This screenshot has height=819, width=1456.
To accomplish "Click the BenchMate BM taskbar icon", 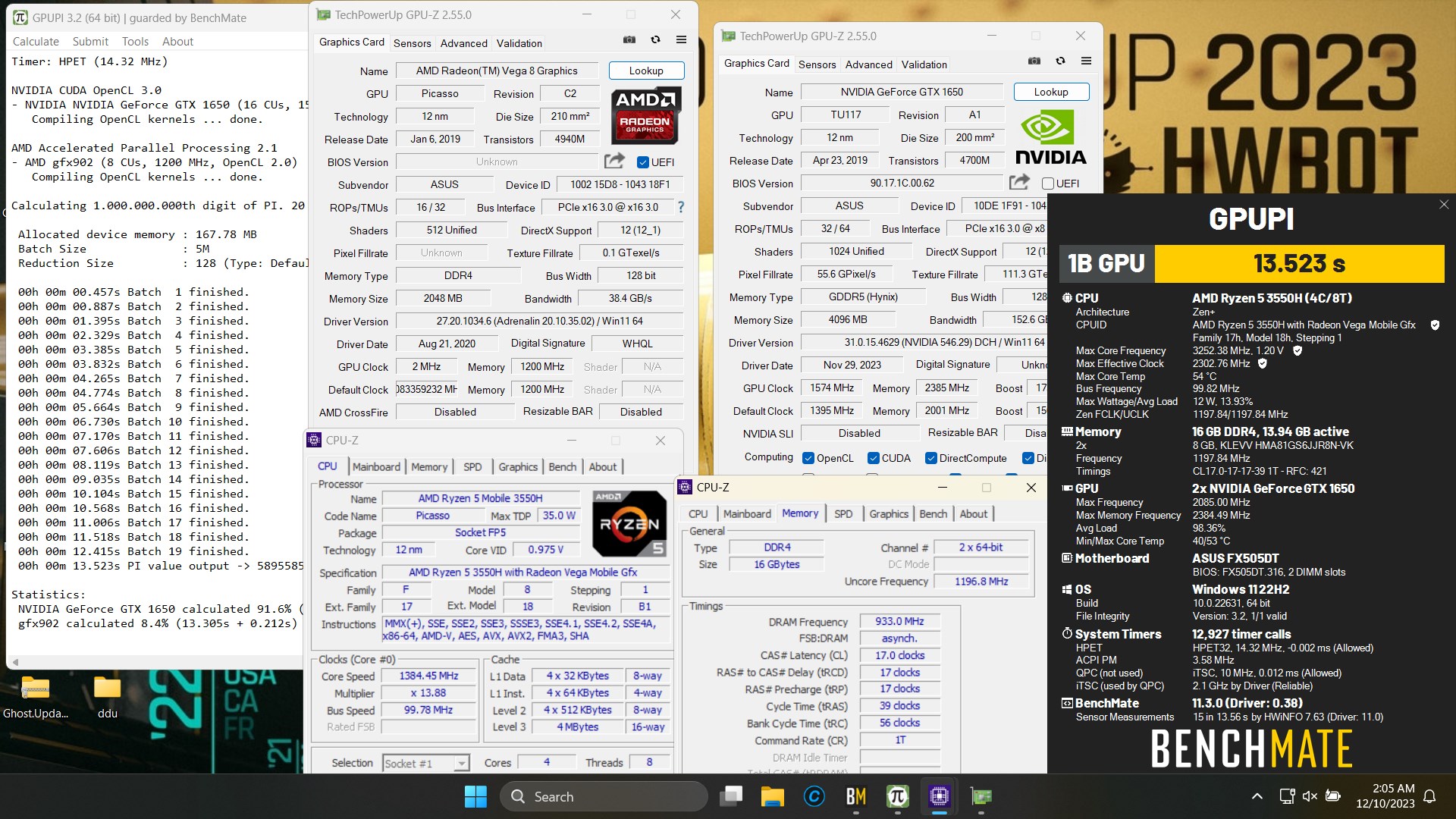I will tap(856, 796).
